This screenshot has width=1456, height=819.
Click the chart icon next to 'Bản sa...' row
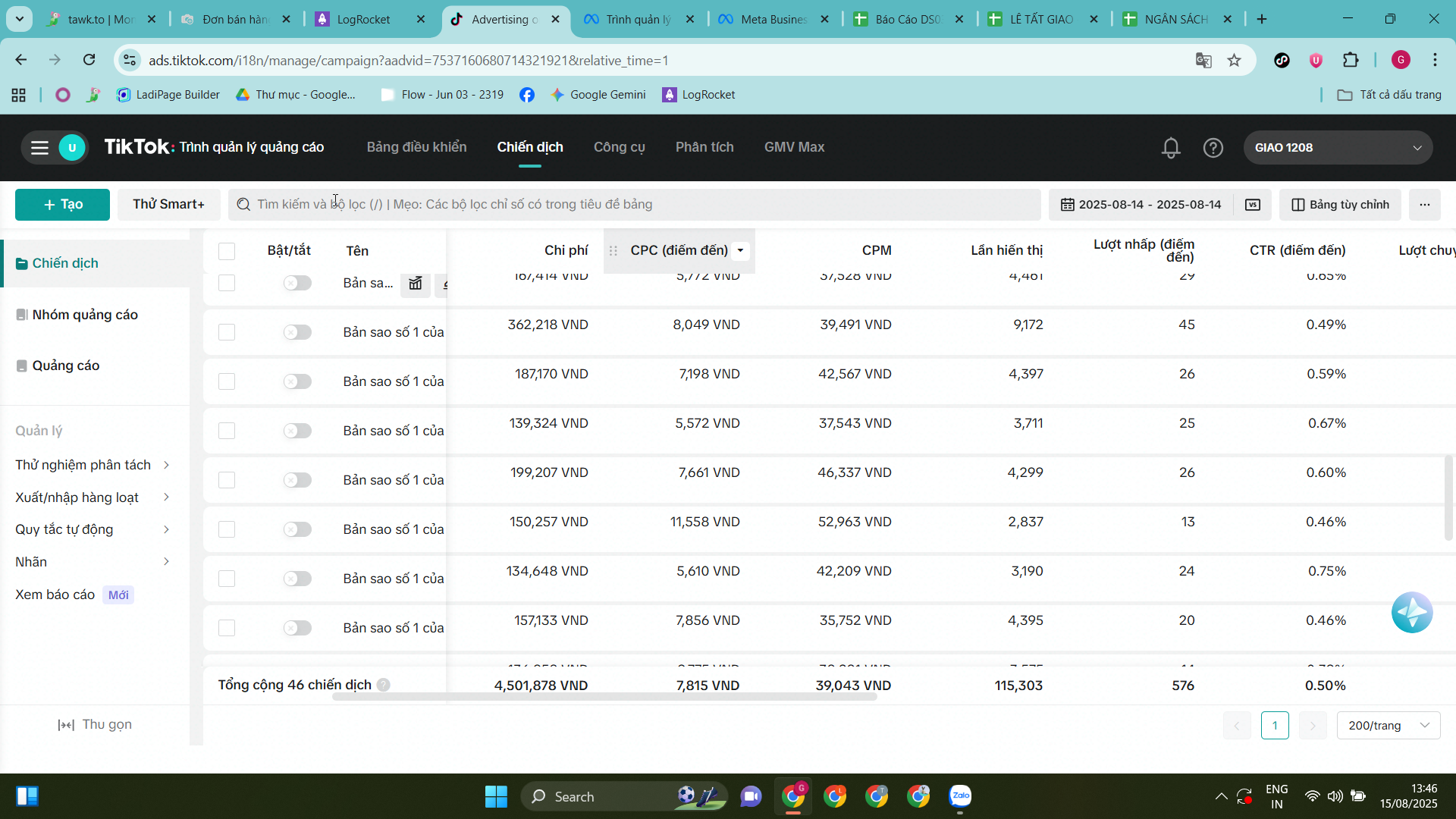[x=416, y=284]
